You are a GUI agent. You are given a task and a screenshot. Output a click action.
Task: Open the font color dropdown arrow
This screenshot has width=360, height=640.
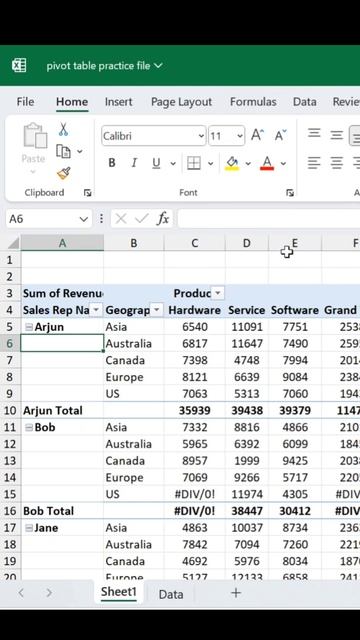[283, 164]
